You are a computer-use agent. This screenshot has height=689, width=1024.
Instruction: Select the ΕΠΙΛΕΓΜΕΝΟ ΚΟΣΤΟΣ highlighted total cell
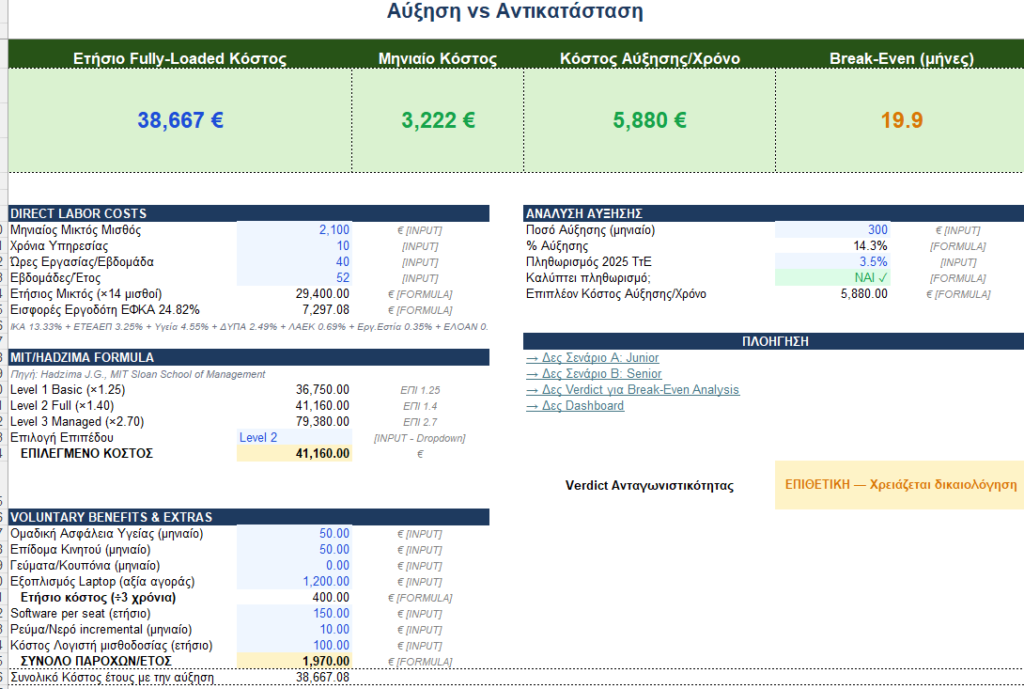[294, 453]
